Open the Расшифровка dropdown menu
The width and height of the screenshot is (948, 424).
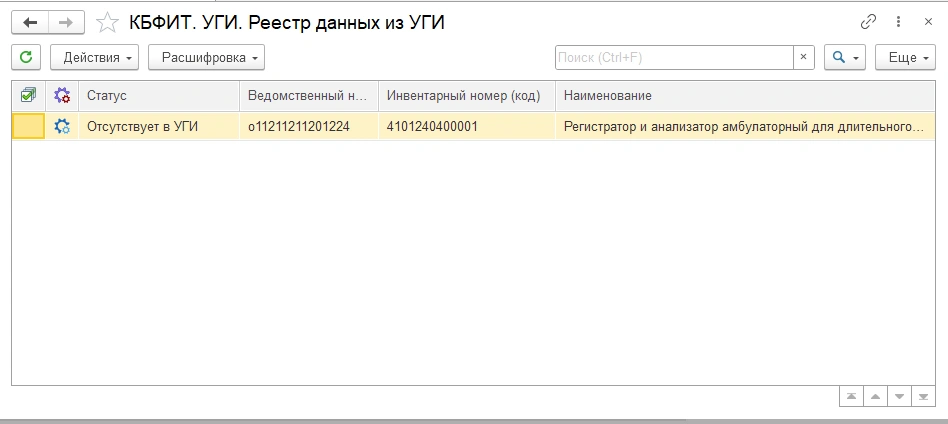206,57
